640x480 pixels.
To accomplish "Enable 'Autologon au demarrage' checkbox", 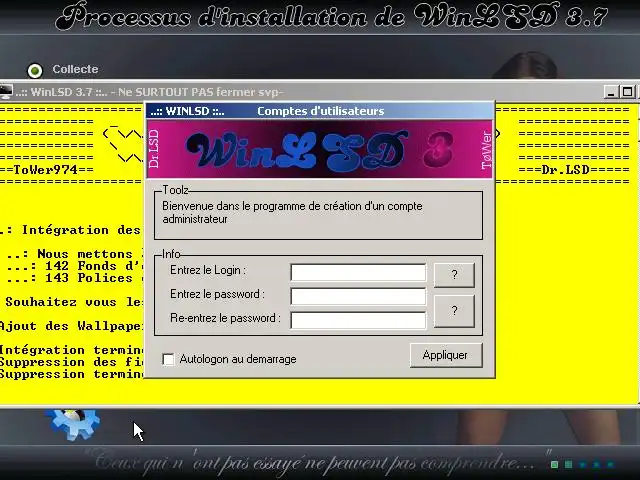I will (x=168, y=359).
